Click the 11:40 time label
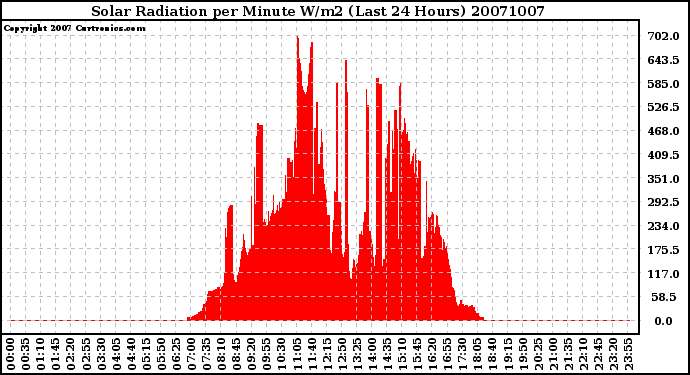 click(x=312, y=355)
